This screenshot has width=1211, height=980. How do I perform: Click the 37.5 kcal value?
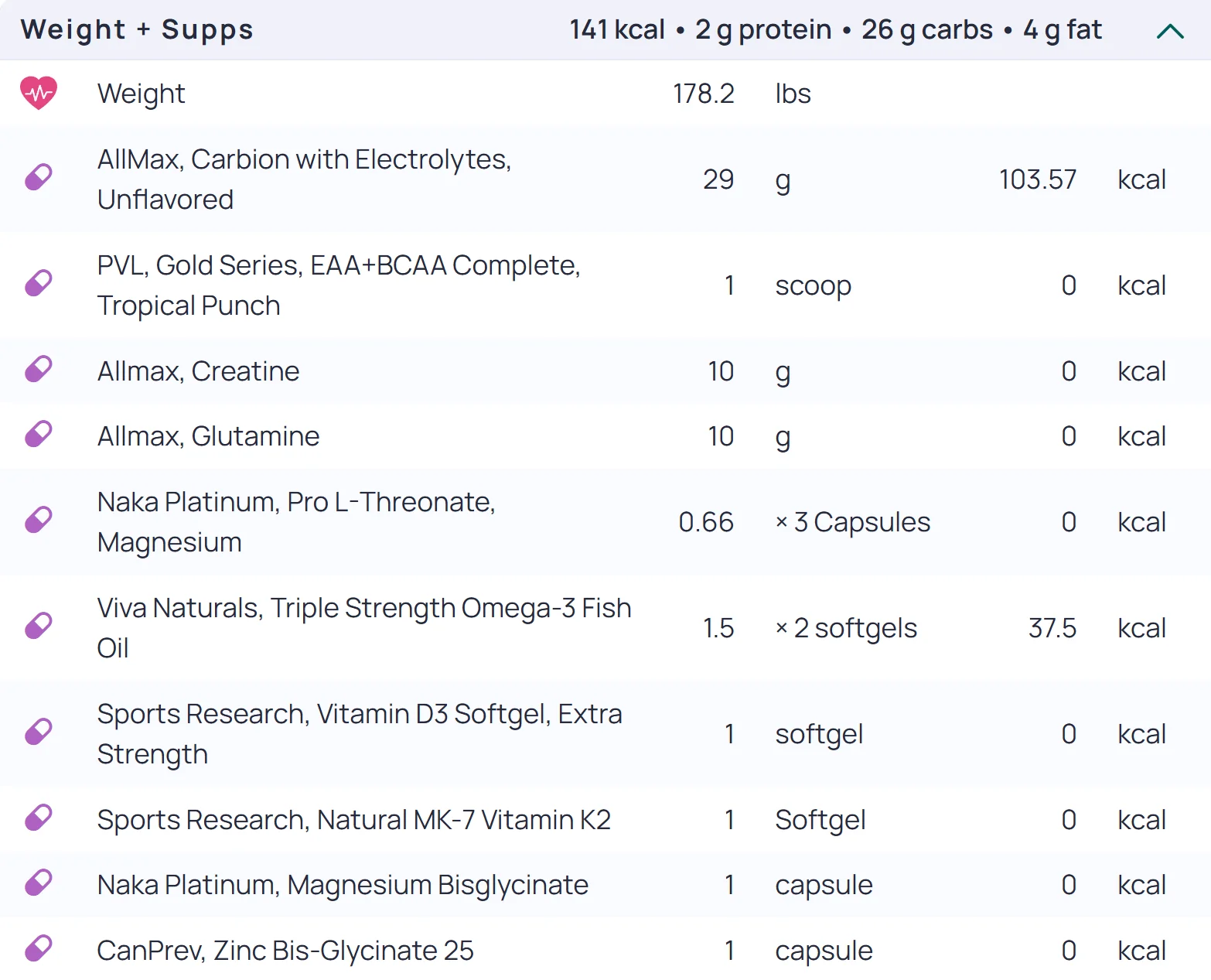[1052, 628]
